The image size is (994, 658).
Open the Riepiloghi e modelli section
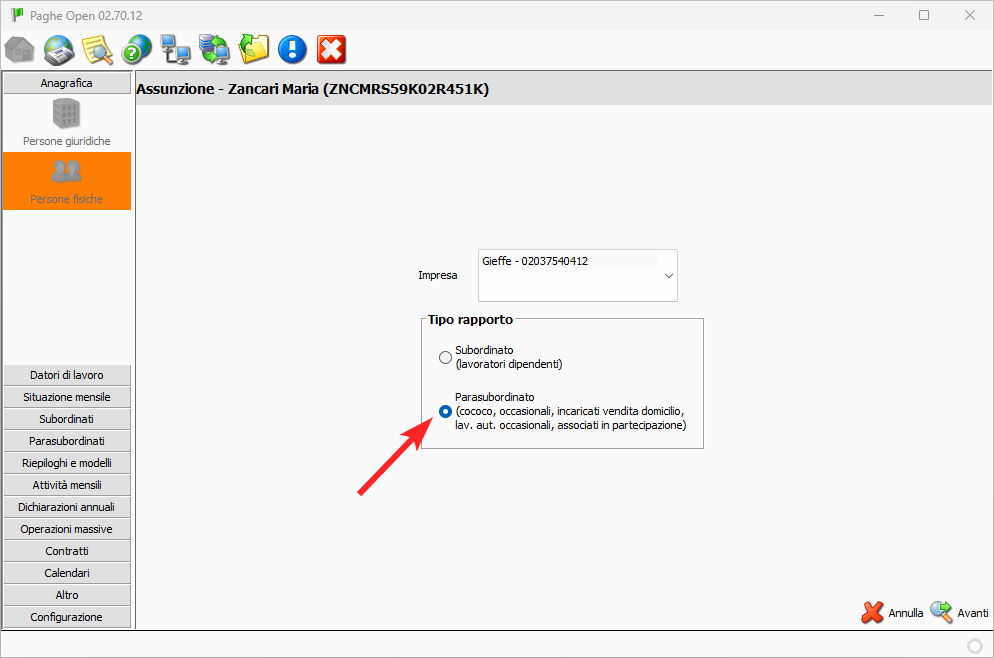click(x=67, y=463)
